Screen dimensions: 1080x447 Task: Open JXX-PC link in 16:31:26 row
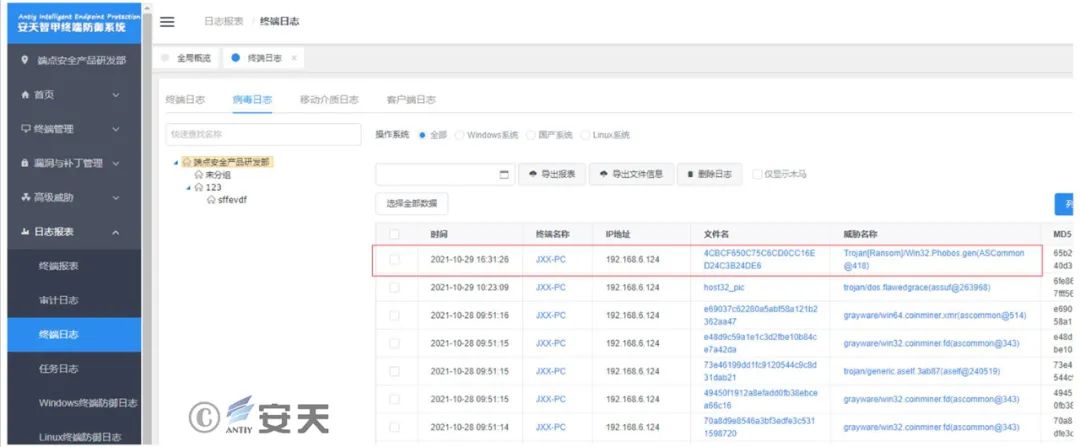[x=550, y=260]
